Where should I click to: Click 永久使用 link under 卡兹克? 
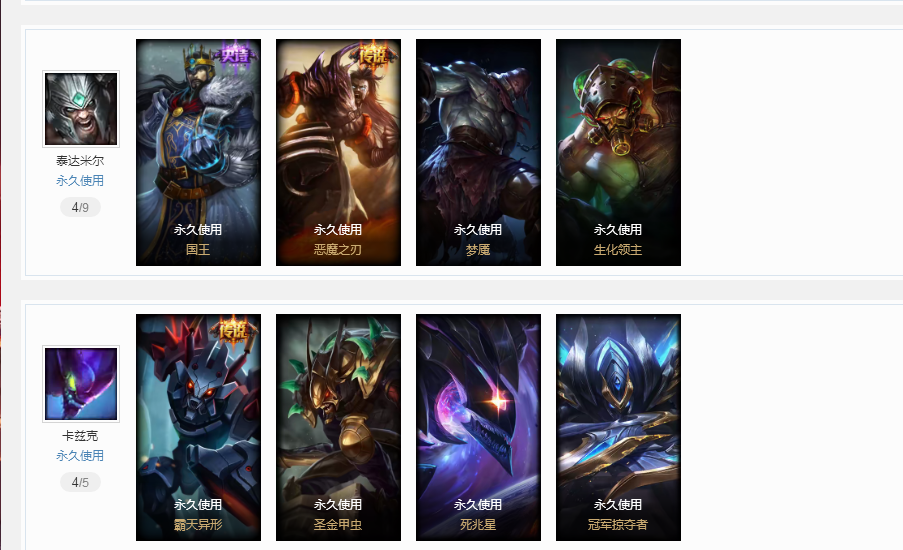80,456
